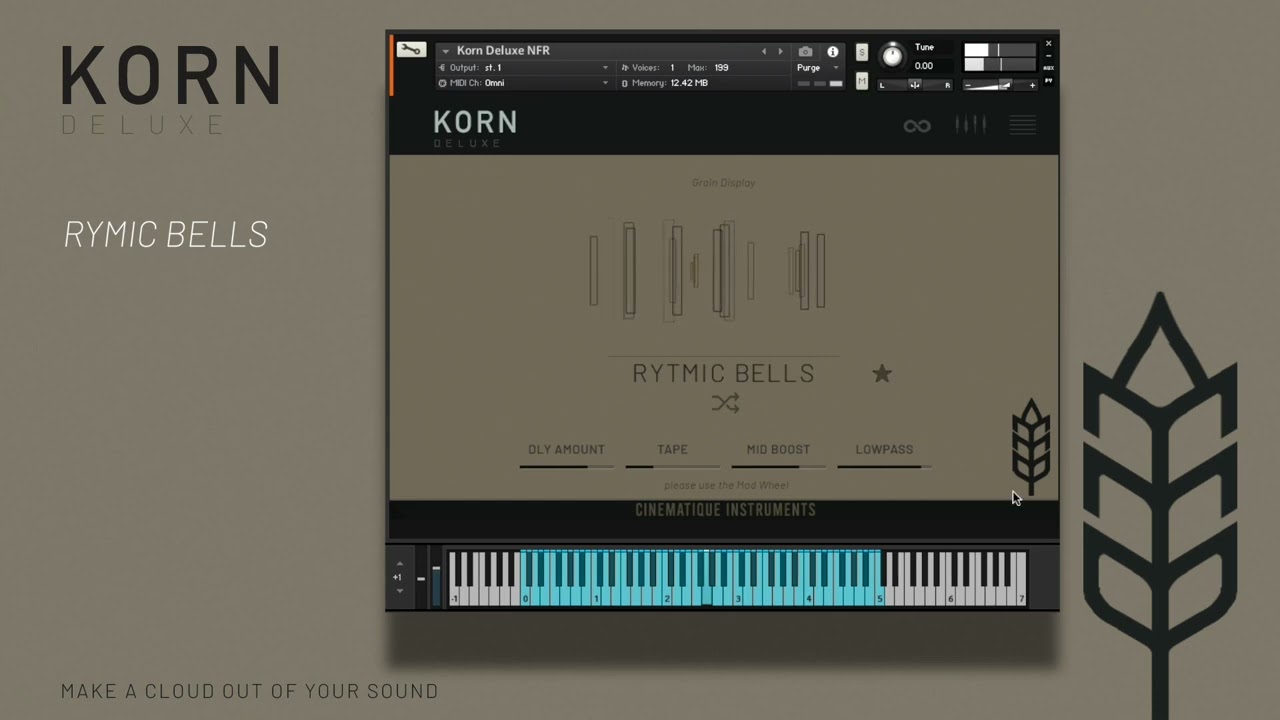Image resolution: width=1280 pixels, height=720 pixels.
Task: Close the instrument with X button
Action: point(1048,44)
